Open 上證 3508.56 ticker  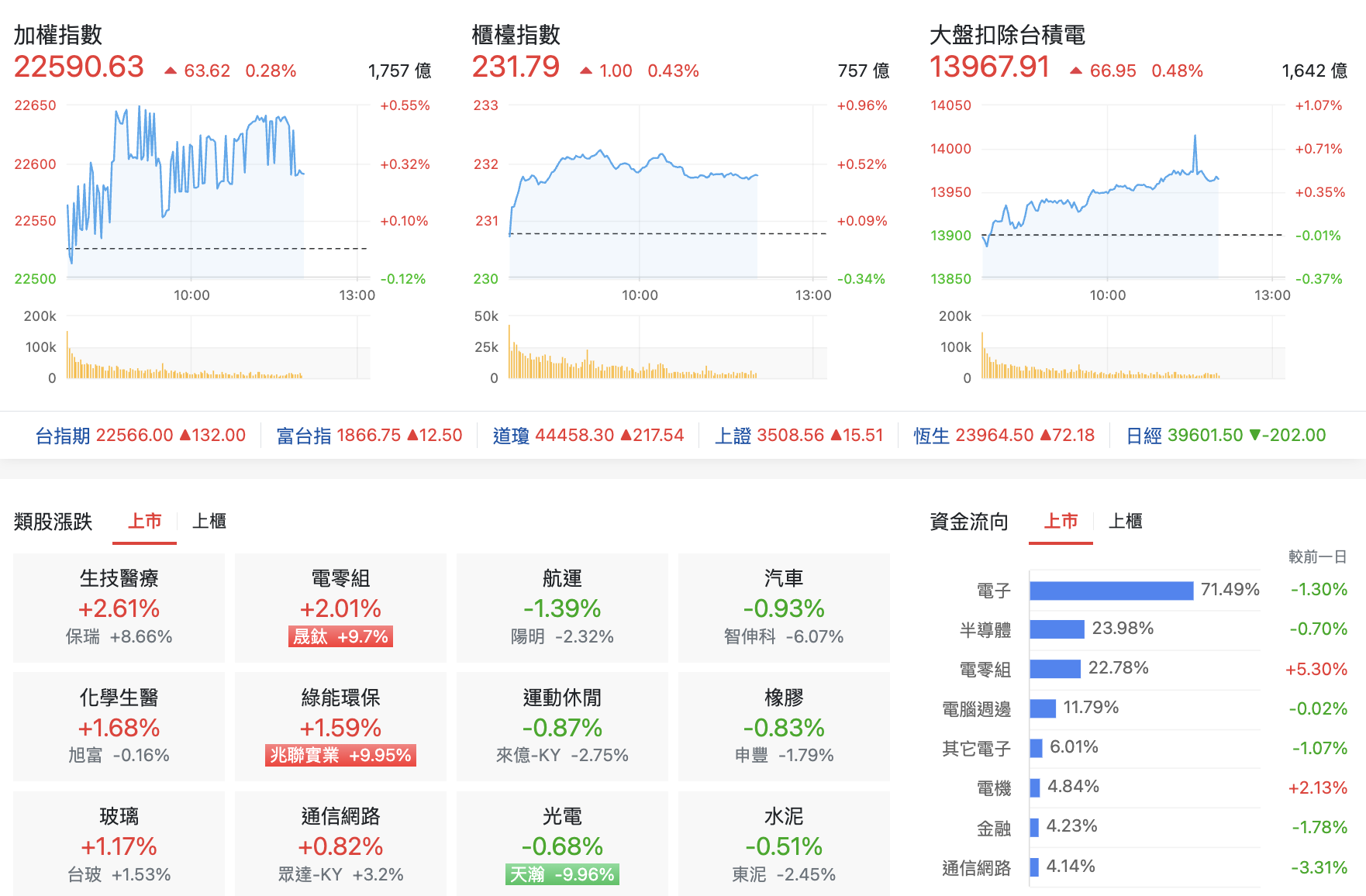tap(799, 436)
